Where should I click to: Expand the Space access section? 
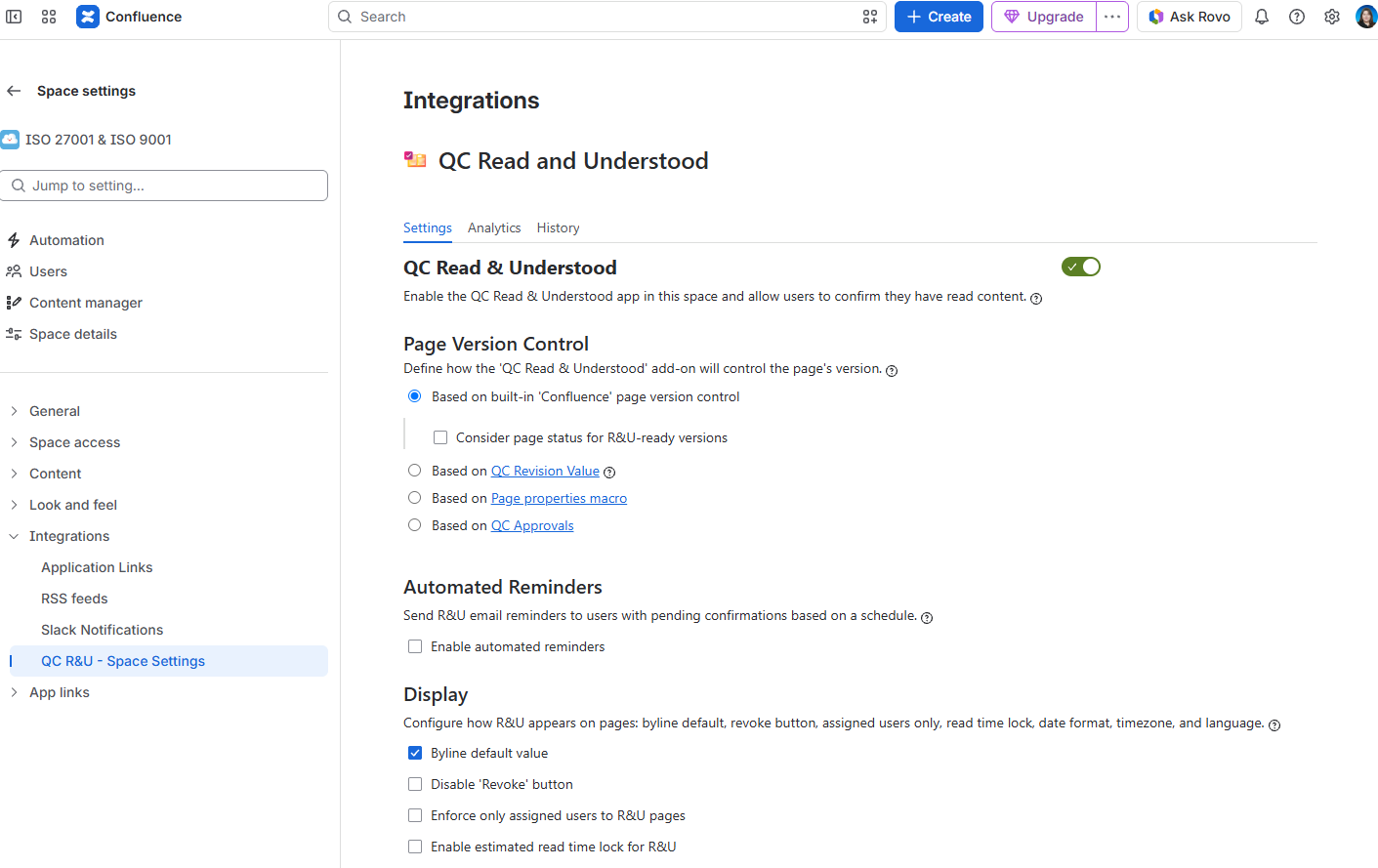click(14, 442)
